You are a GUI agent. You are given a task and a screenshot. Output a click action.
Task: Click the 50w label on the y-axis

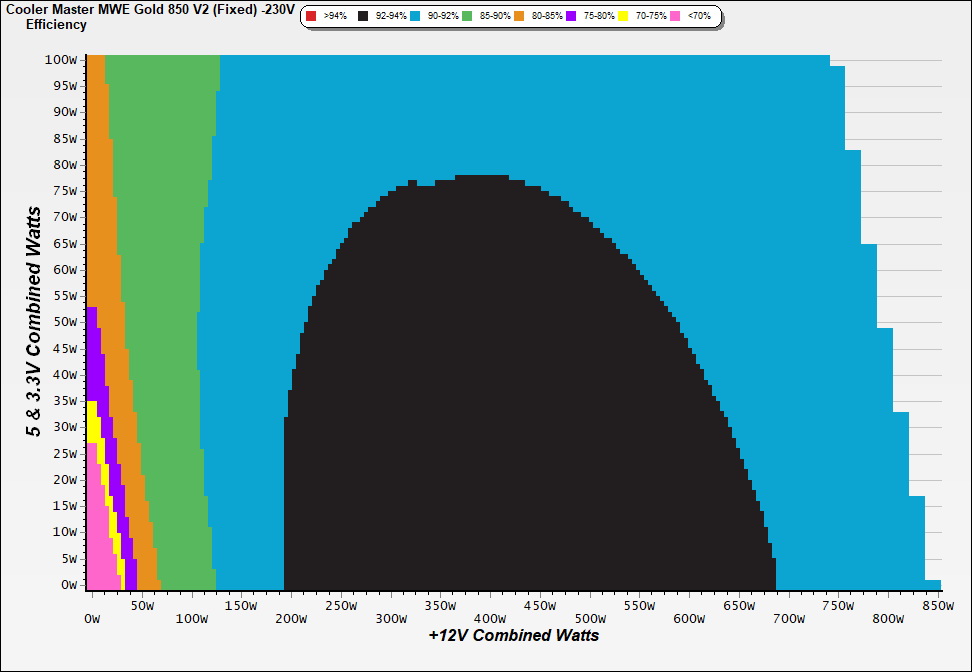tap(63, 322)
